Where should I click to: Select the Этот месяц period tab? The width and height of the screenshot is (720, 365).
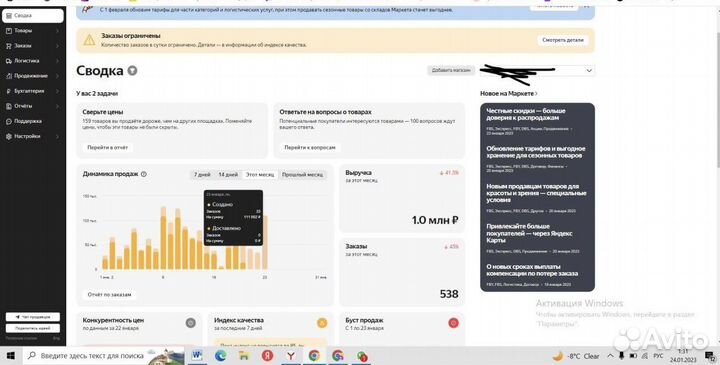(260, 174)
